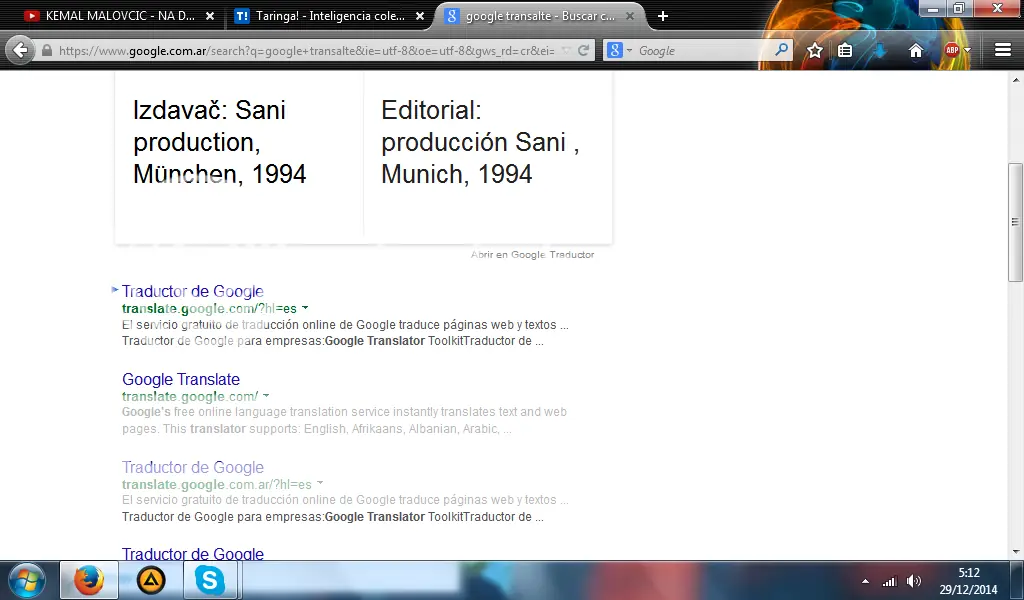Go to the Firefox home page icon
Screen dimensions: 1024x600
pos(916,50)
